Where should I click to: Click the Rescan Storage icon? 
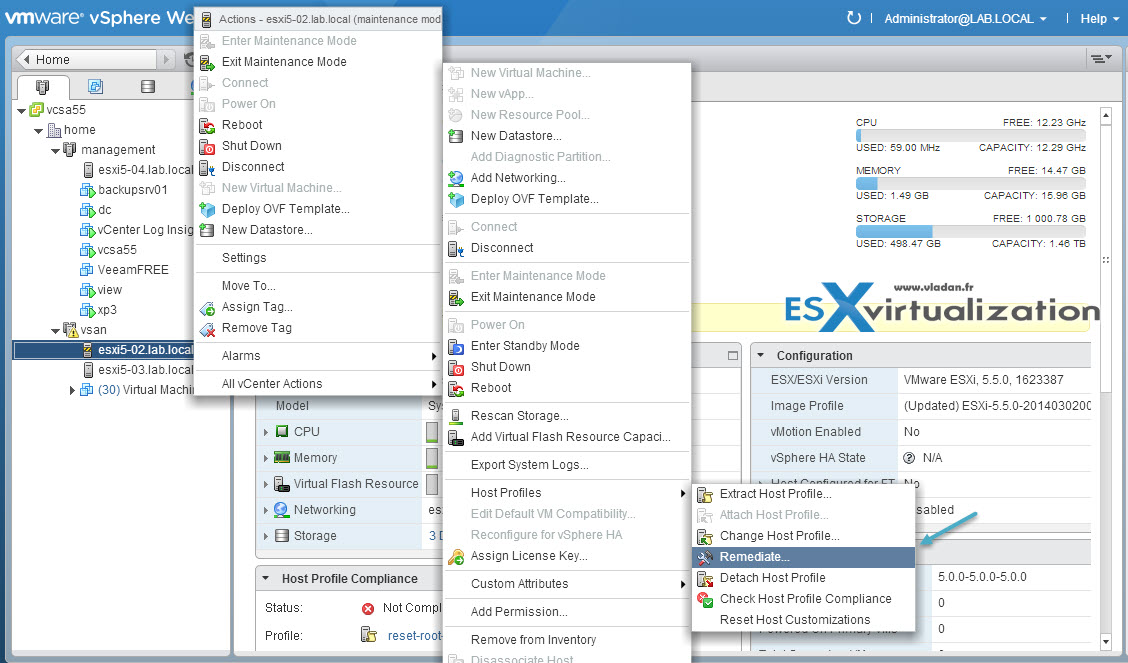(x=456, y=416)
